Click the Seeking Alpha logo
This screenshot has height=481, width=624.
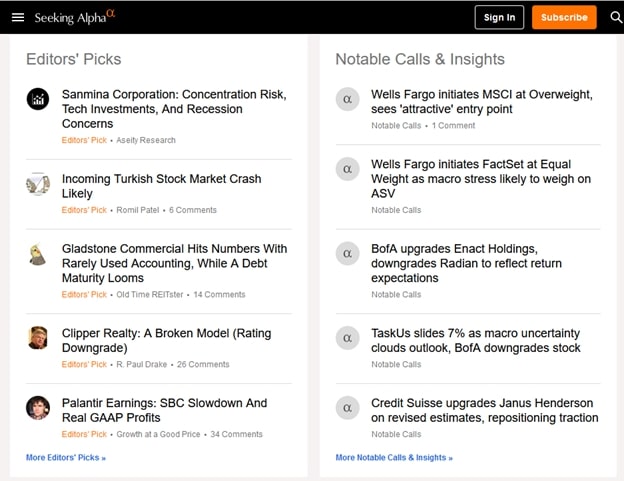[x=74, y=18]
